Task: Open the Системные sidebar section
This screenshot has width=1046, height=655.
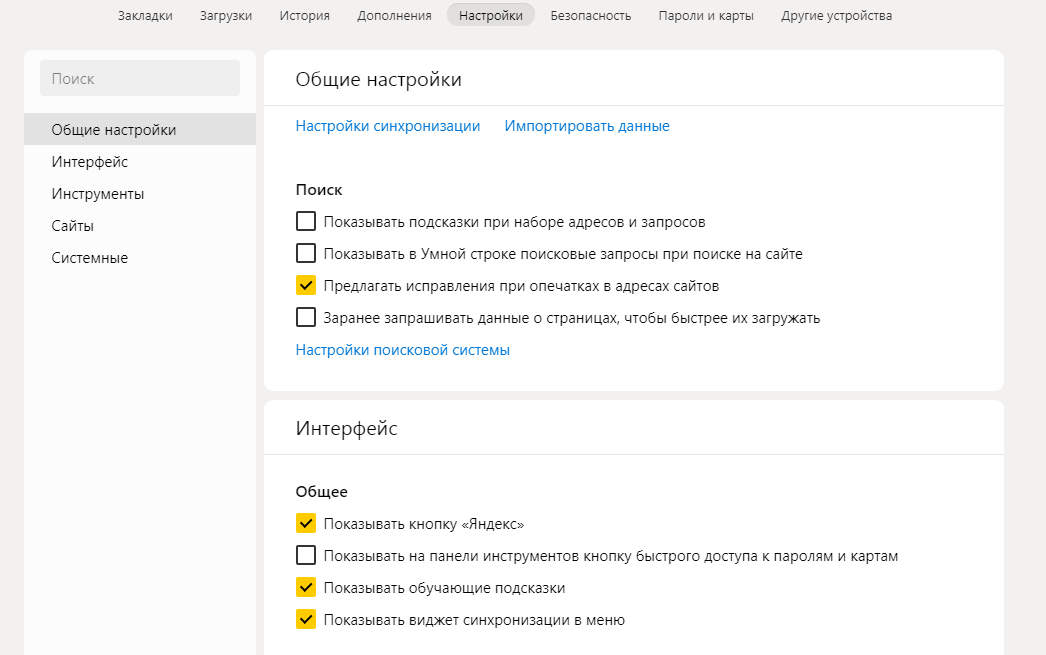Action: [x=90, y=258]
